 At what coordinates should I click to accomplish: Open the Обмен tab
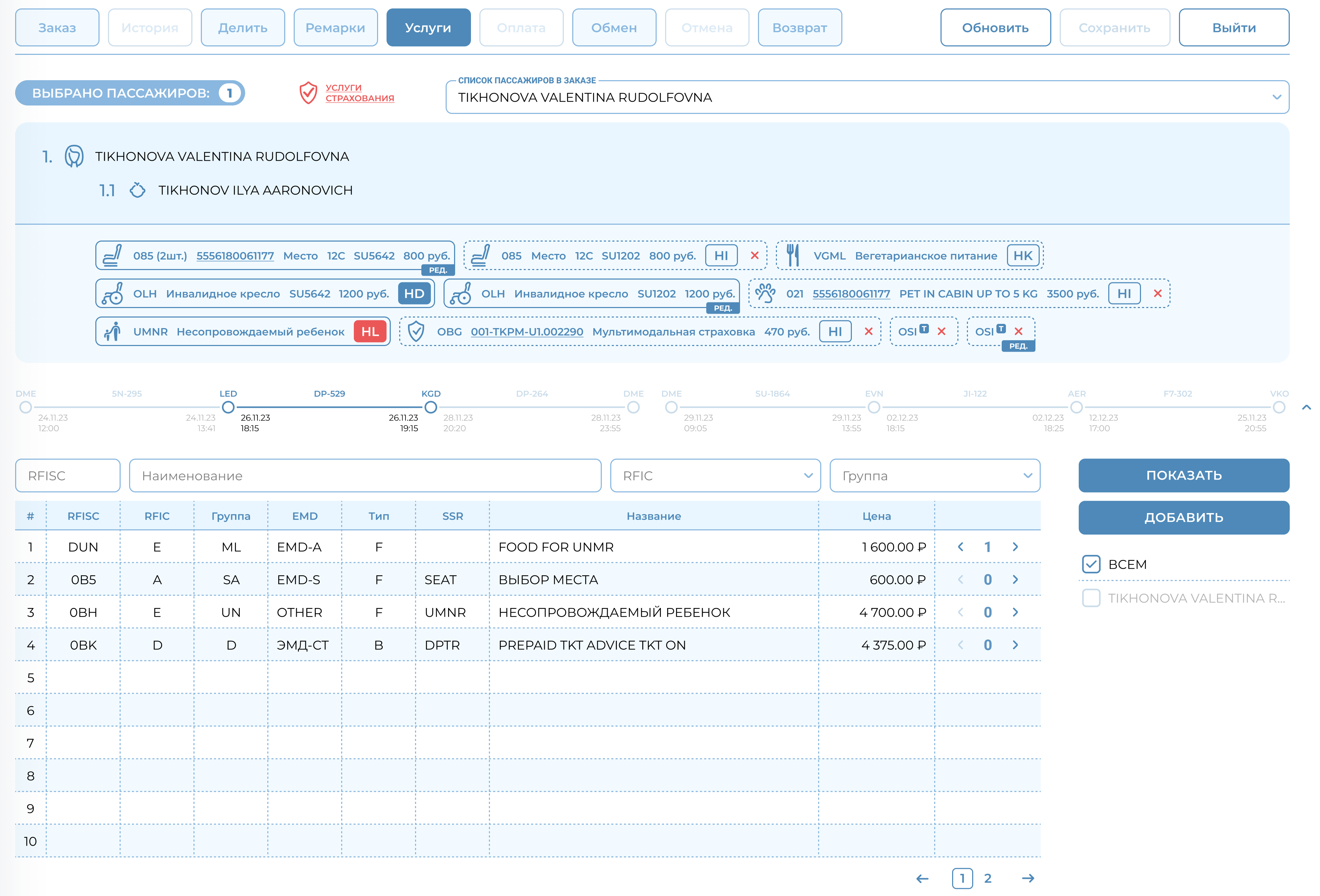(613, 27)
